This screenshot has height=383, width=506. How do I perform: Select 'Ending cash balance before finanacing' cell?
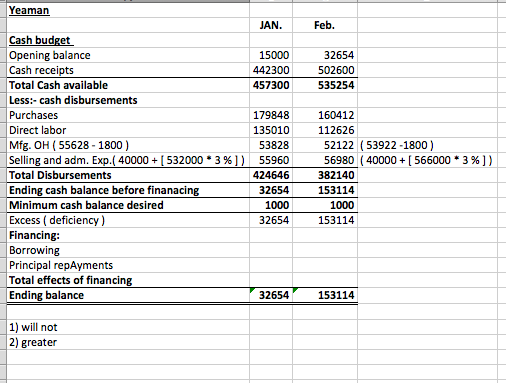click(128, 190)
